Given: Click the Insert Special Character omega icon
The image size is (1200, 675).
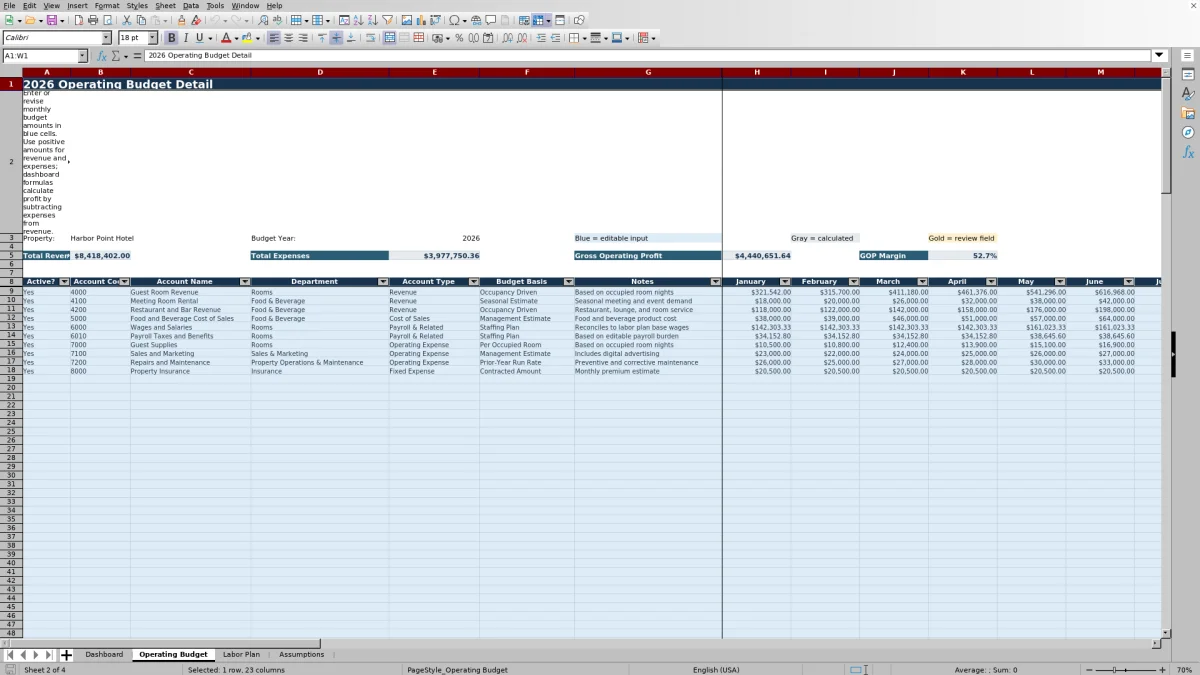Looking at the screenshot, I should [454, 20].
